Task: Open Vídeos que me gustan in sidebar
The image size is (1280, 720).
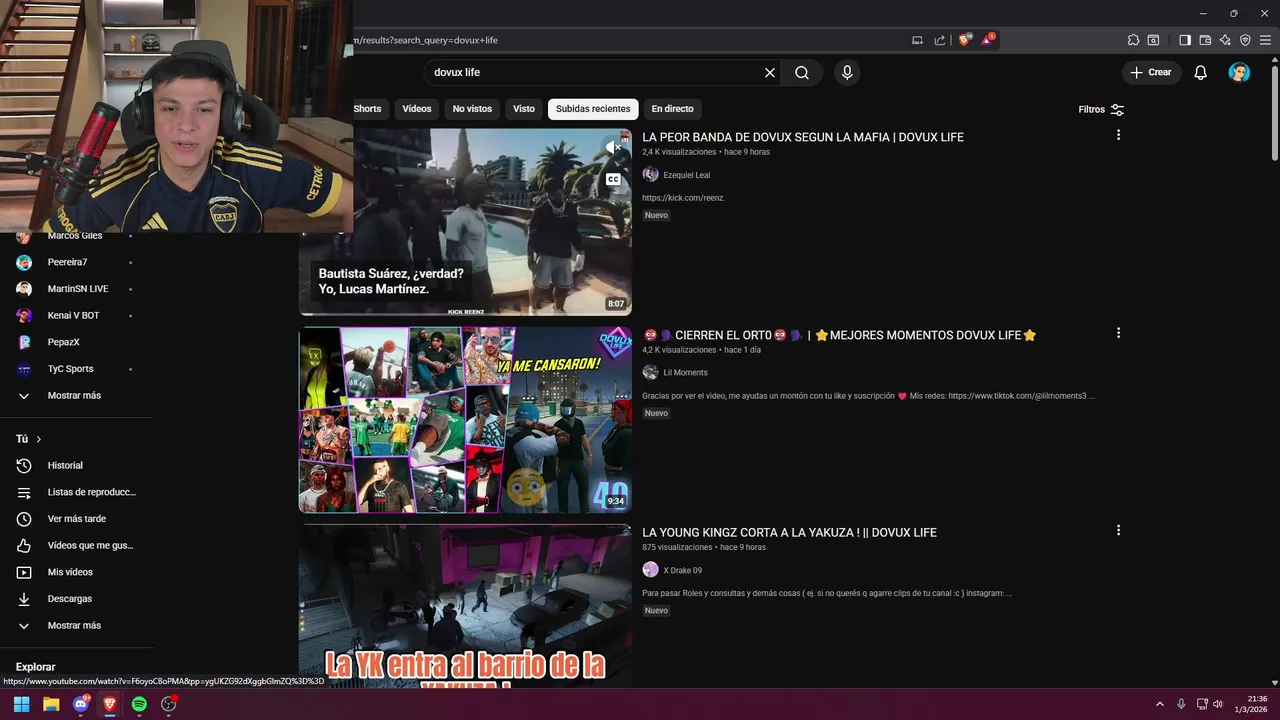Action: [x=76, y=545]
